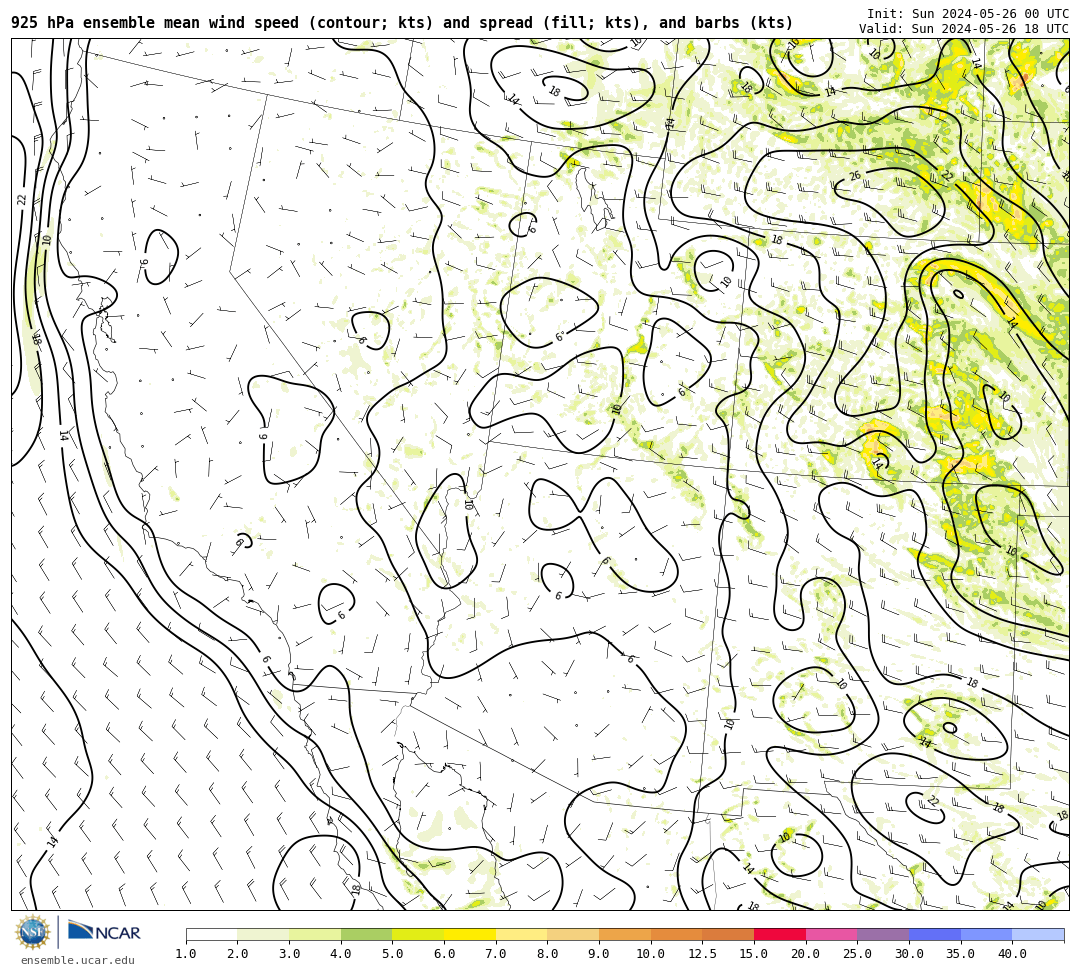
Task: Pick the white 1.0–2.0 colorbar swatch
Action: pos(211,934)
